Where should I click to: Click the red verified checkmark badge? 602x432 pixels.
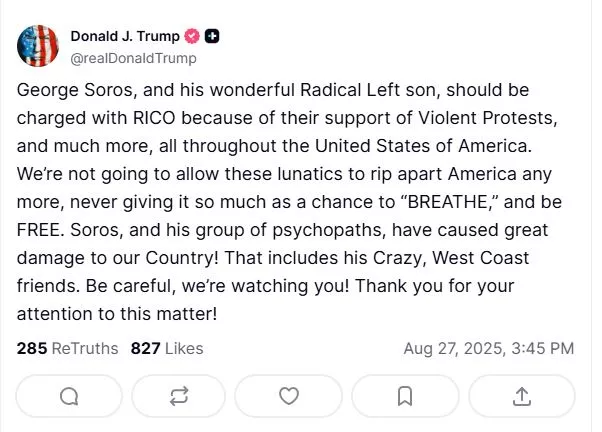pyautogui.click(x=193, y=36)
